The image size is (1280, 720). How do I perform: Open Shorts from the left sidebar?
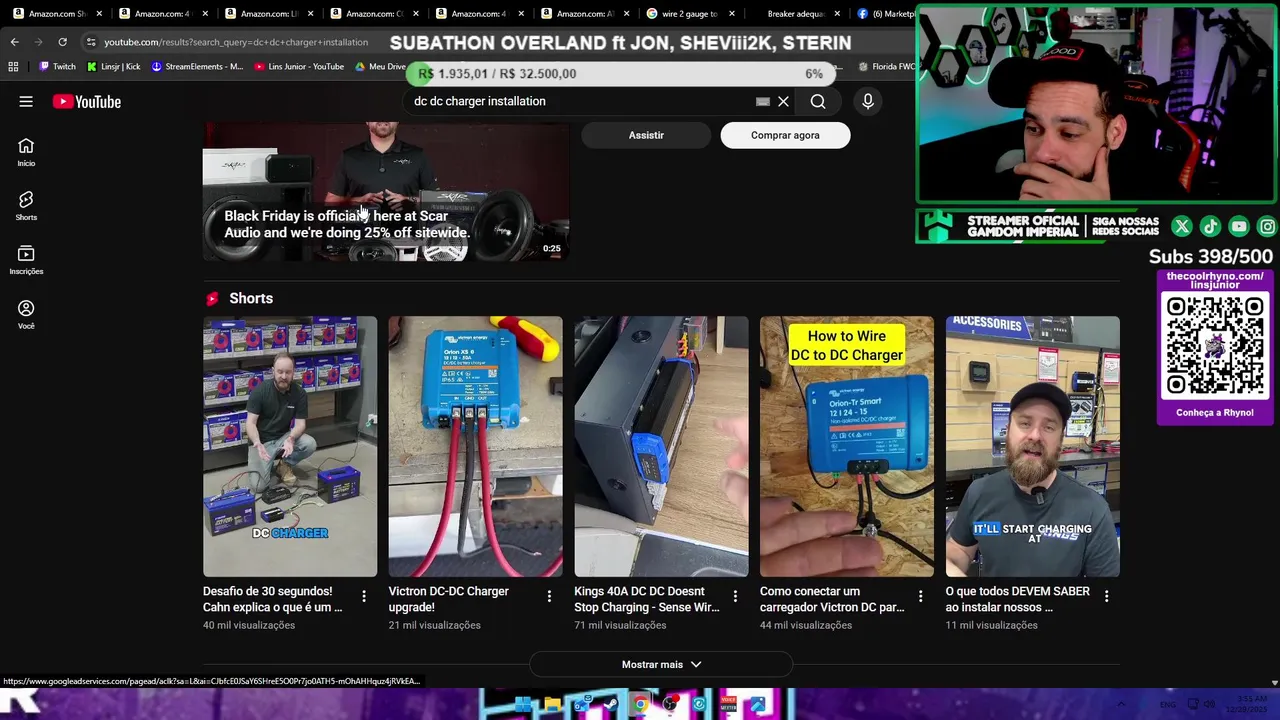click(26, 206)
